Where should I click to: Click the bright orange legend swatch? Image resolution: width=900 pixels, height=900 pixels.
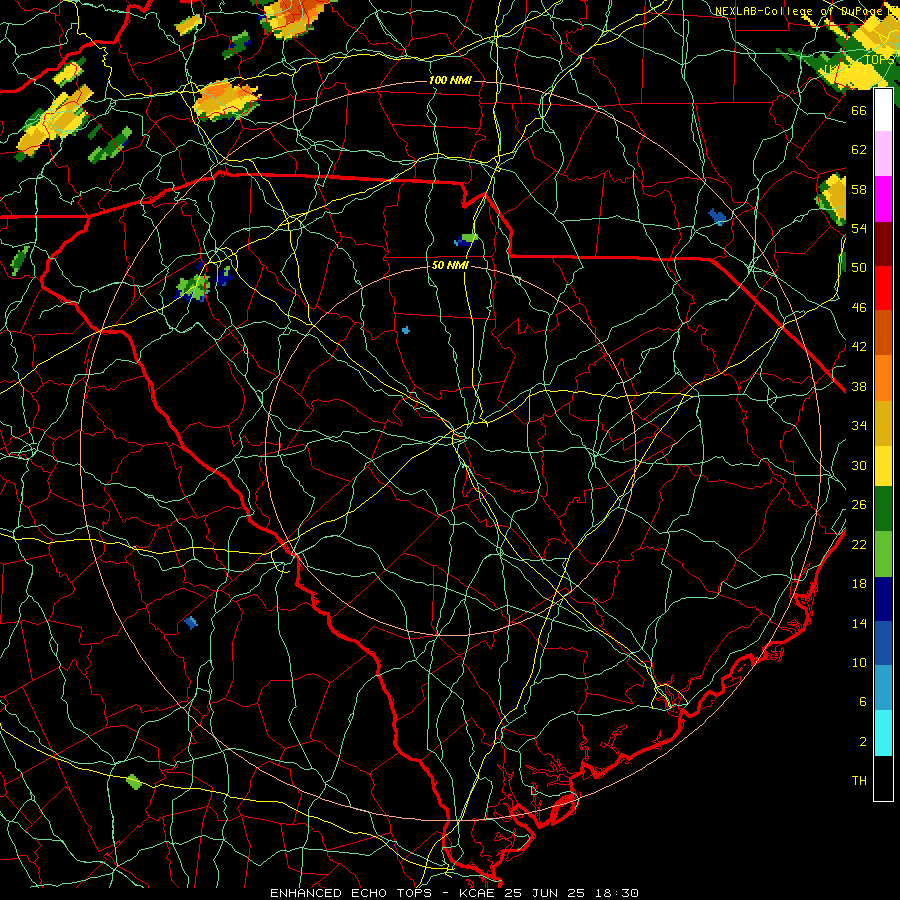click(x=883, y=378)
